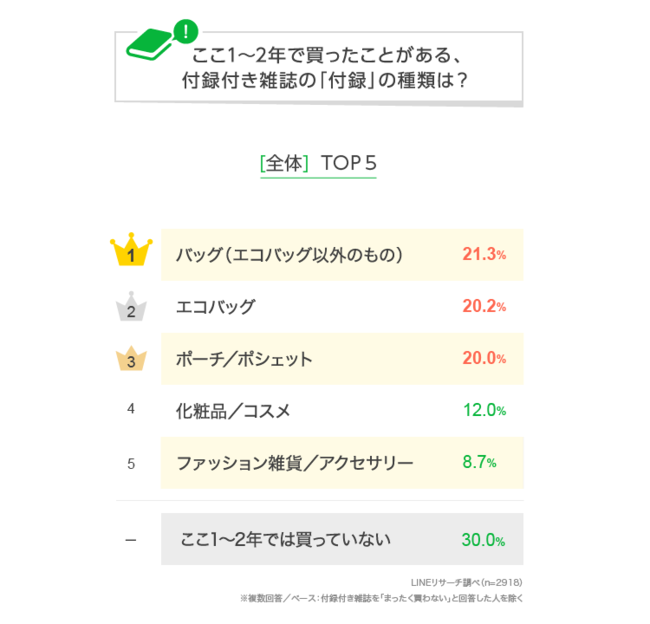The width and height of the screenshot is (650, 624).
Task: Click the LINEリサーチ調べ source credit
Action: (x=466, y=581)
